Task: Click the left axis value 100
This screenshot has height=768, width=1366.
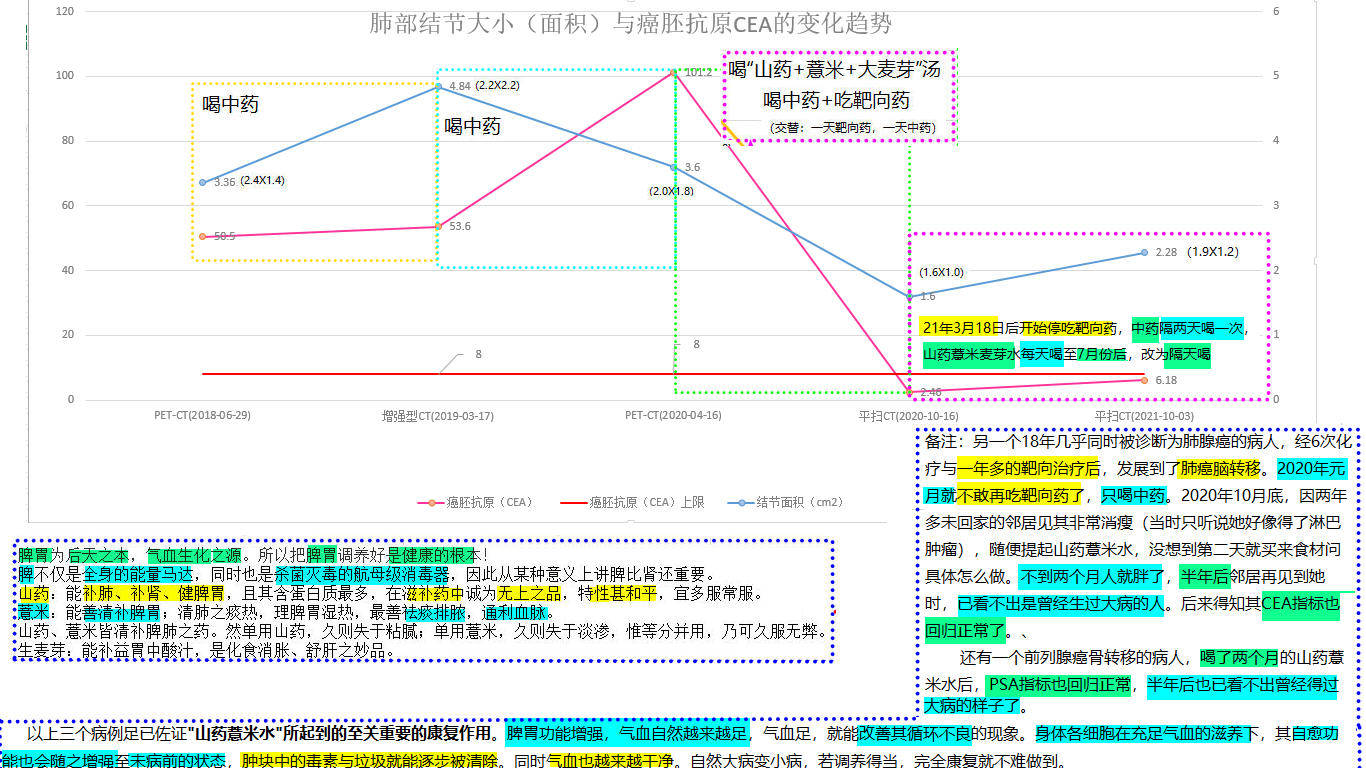Action: 65,76
